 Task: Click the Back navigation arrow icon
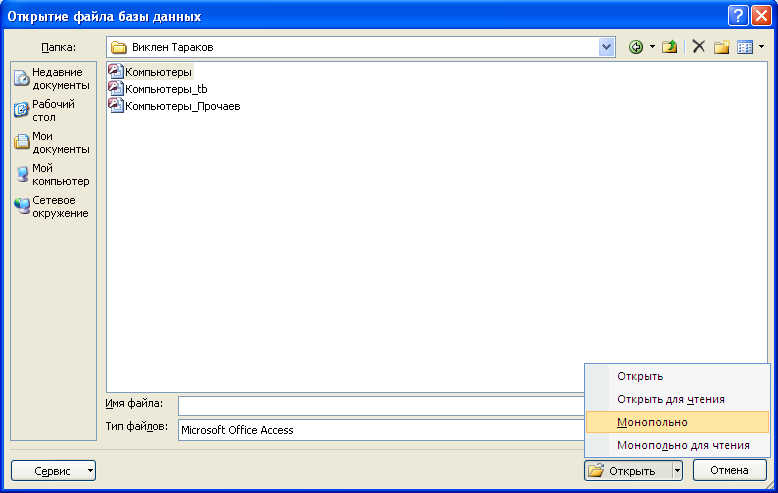(x=636, y=47)
